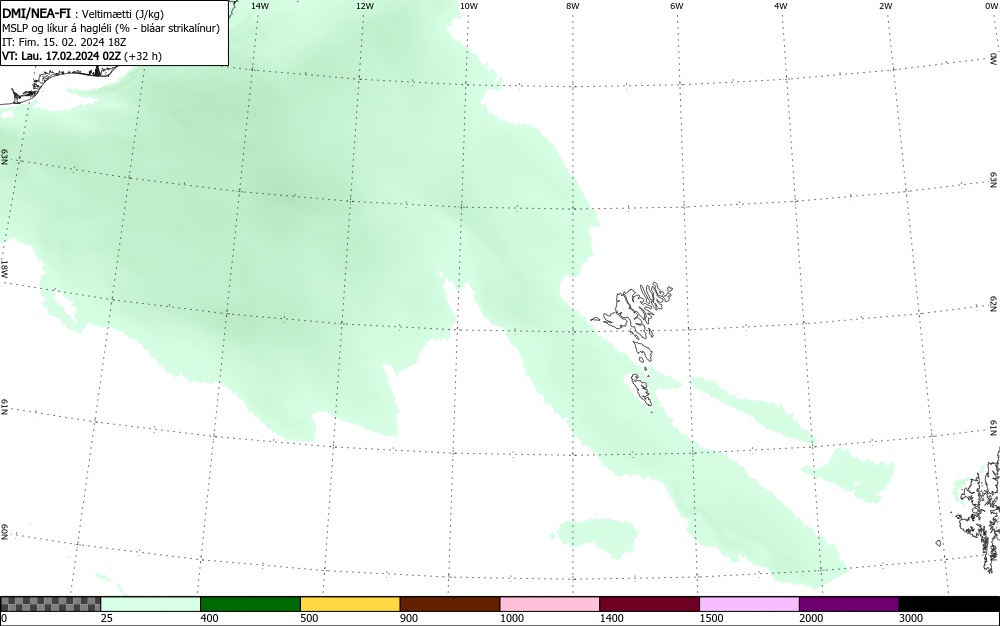Click the legend value 1400
This screenshot has height=626, width=1000.
point(611,618)
